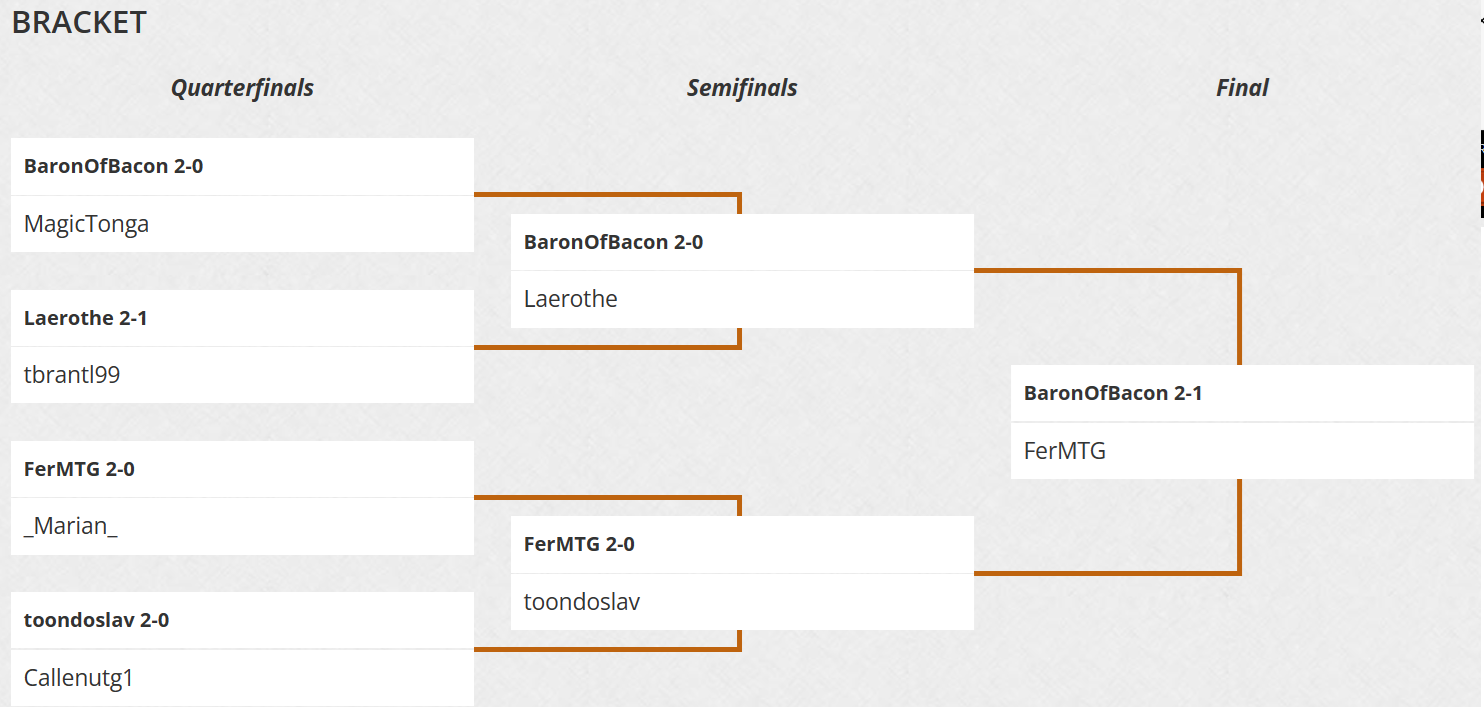Select the Semifinals round header
Screen dimensions: 1484x707
coord(742,88)
